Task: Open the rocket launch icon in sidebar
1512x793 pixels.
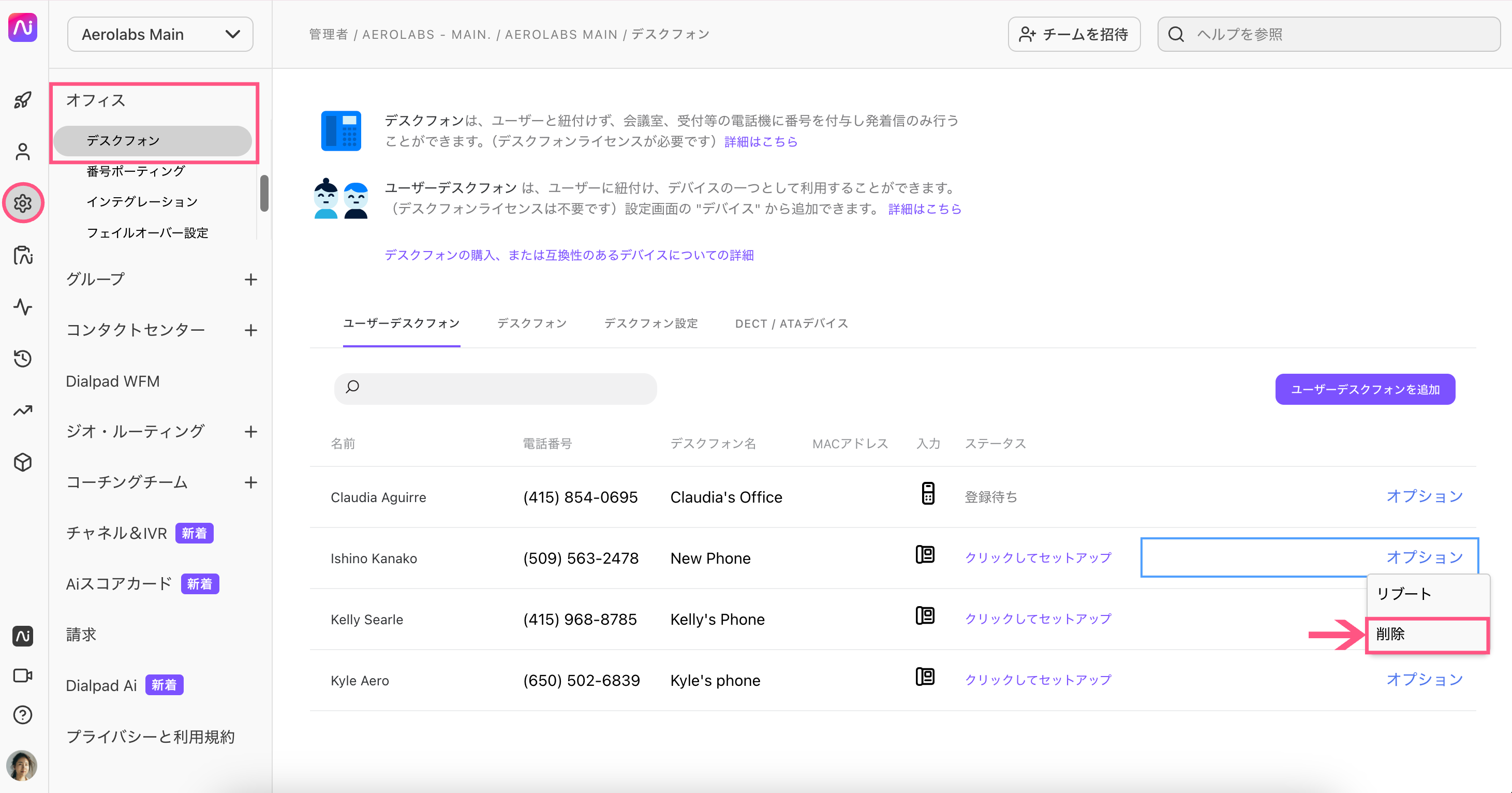Action: click(23, 100)
